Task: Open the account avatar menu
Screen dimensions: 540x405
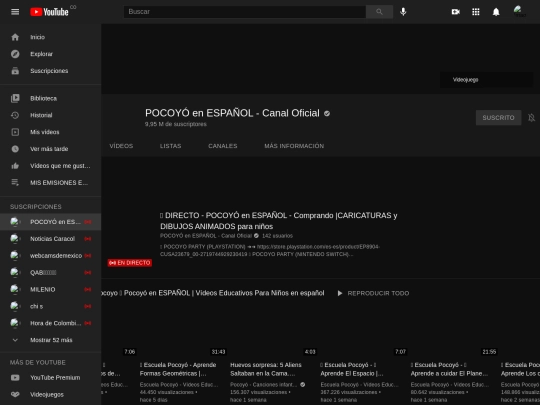Action: point(519,12)
